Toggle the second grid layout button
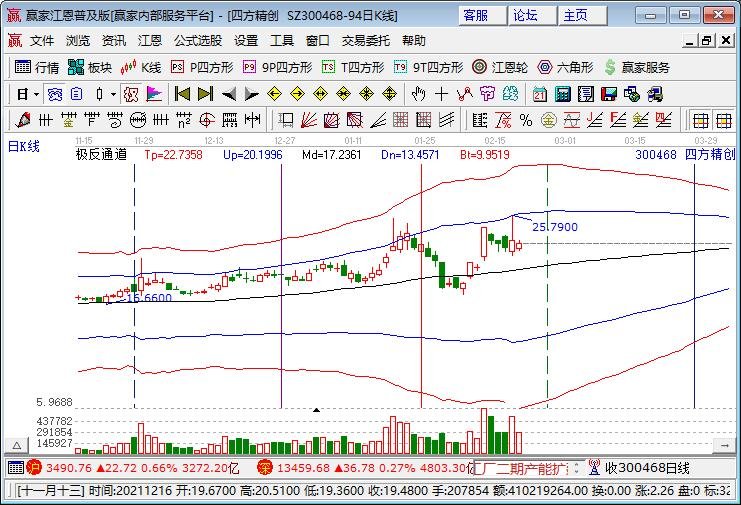The height and width of the screenshot is (505, 741). 724,120
